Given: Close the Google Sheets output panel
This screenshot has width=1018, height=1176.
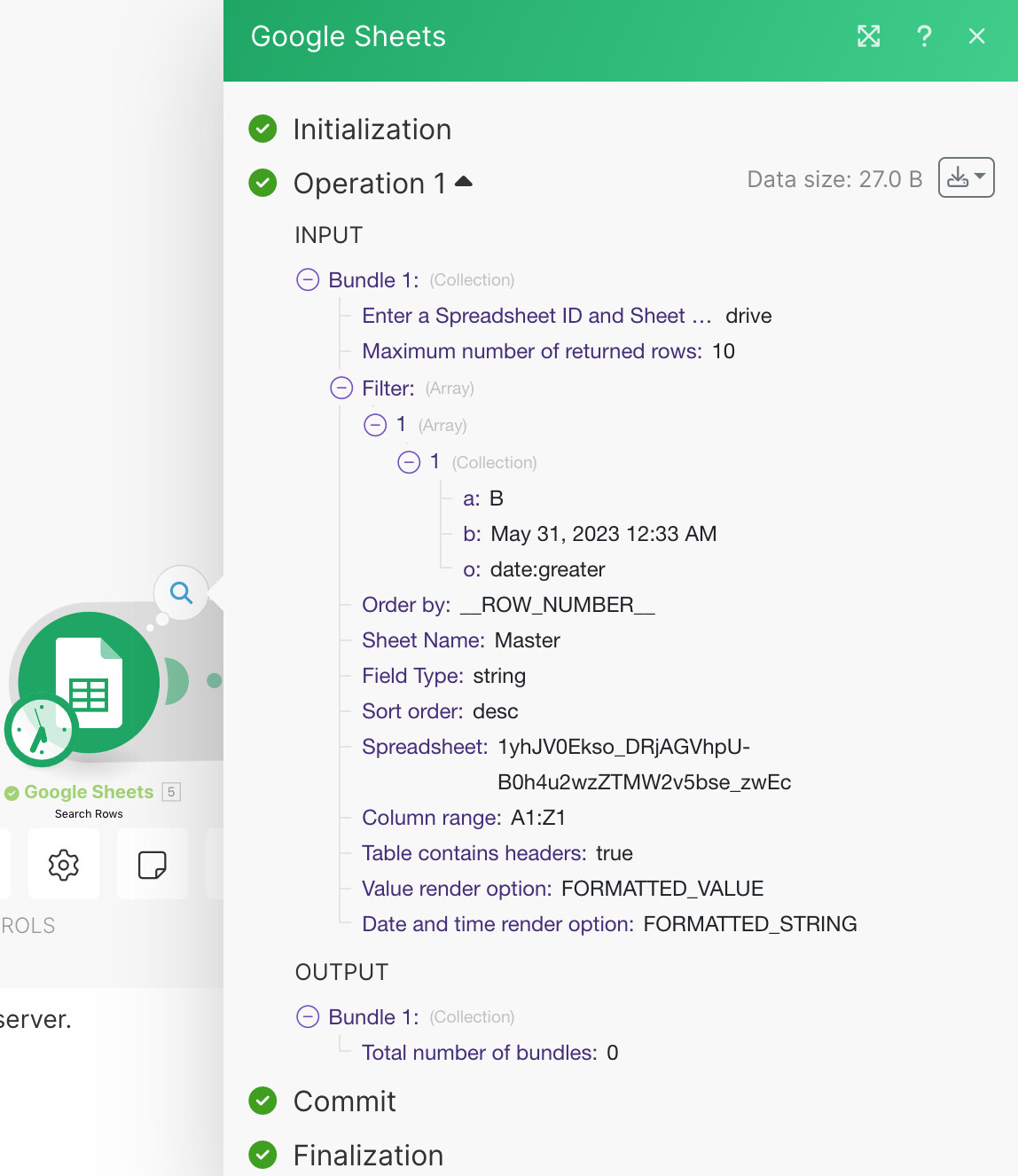Looking at the screenshot, I should (x=977, y=36).
